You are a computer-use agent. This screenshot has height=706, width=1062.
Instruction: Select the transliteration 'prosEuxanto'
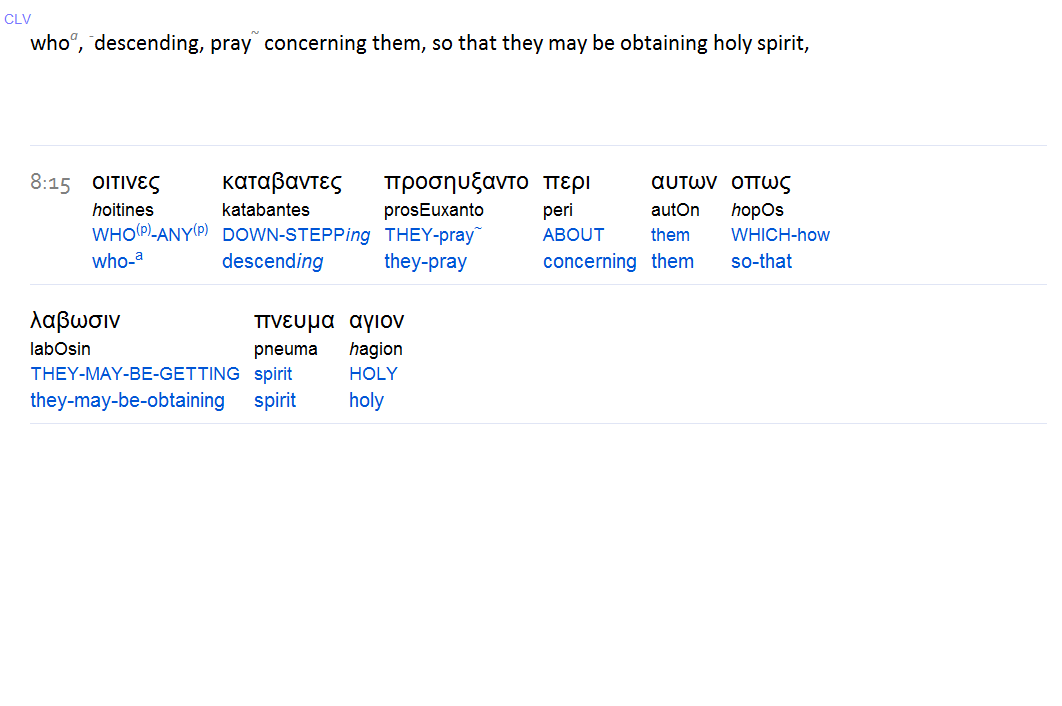434,210
